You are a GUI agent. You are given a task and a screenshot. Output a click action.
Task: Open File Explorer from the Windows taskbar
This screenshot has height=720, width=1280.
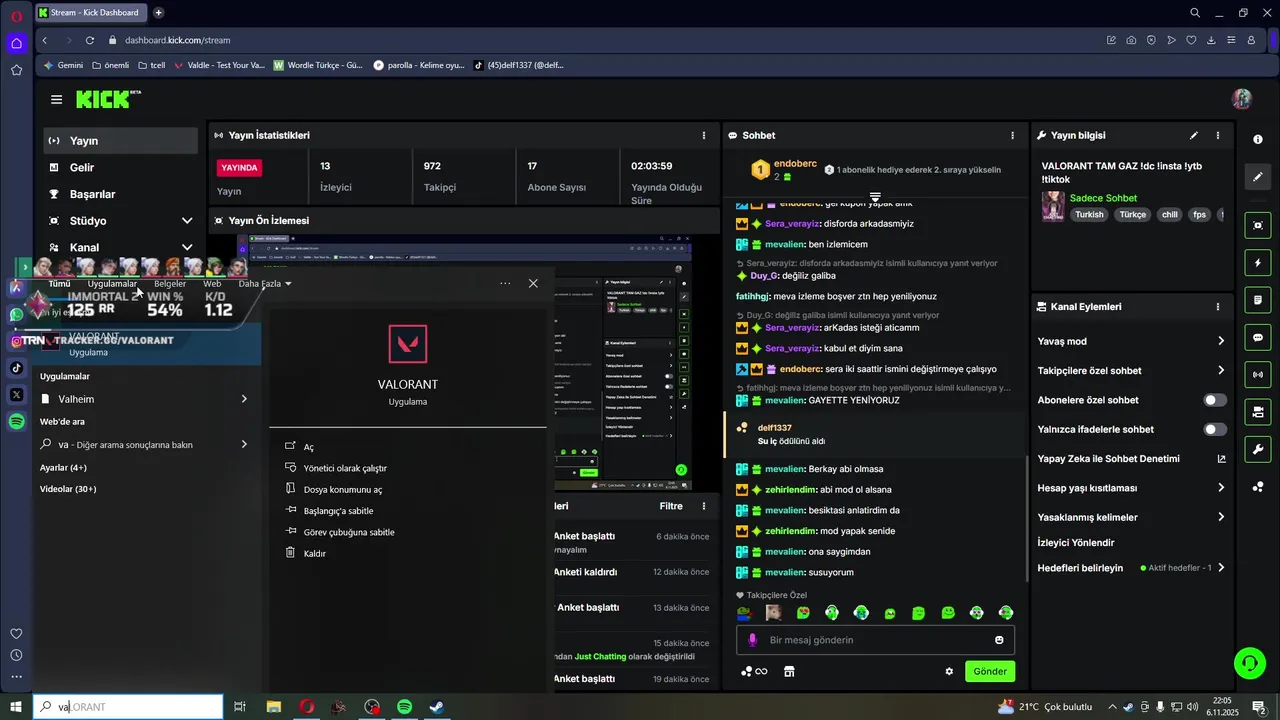point(273,707)
